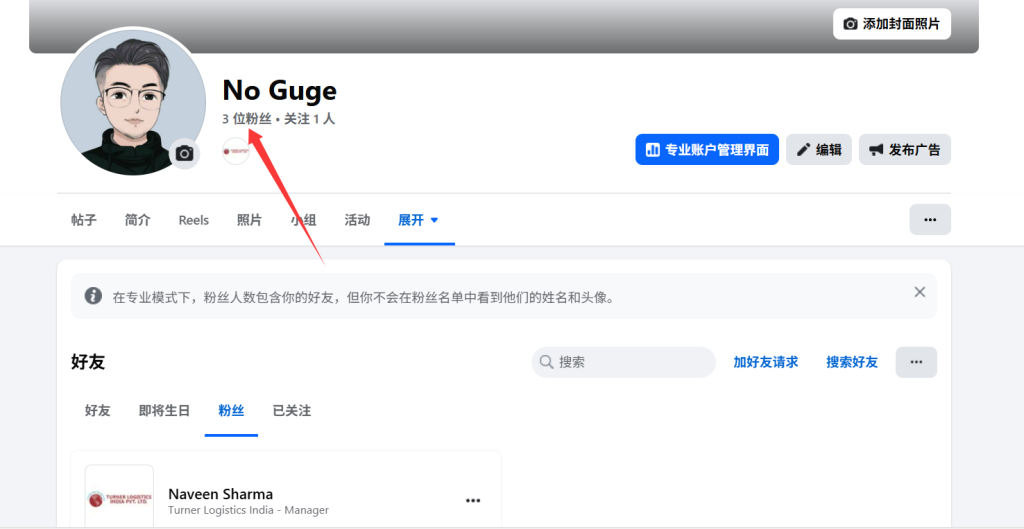Click the camera icon on profile picture

click(185, 153)
